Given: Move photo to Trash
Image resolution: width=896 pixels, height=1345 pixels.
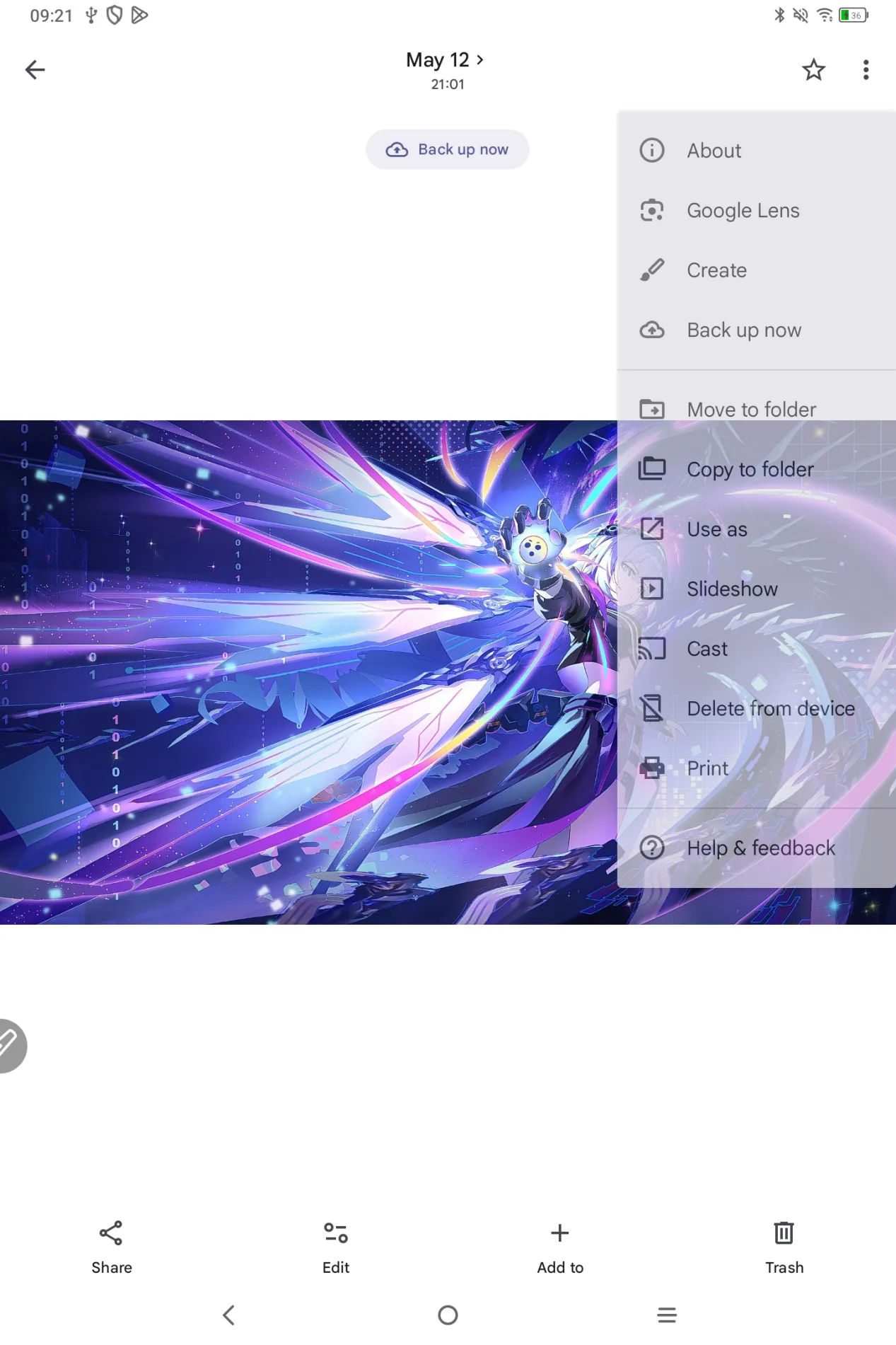Looking at the screenshot, I should 784,1247.
